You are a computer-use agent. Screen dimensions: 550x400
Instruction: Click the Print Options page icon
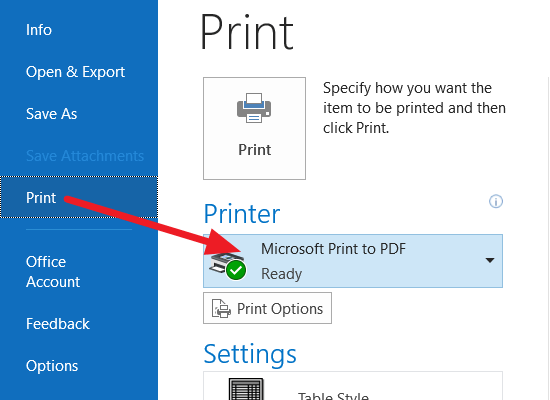pos(221,308)
